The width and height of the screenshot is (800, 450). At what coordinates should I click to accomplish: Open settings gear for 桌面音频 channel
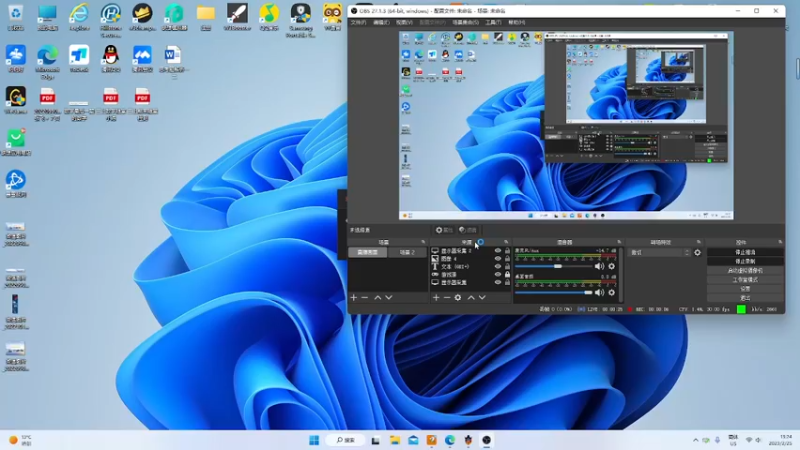click(611, 292)
